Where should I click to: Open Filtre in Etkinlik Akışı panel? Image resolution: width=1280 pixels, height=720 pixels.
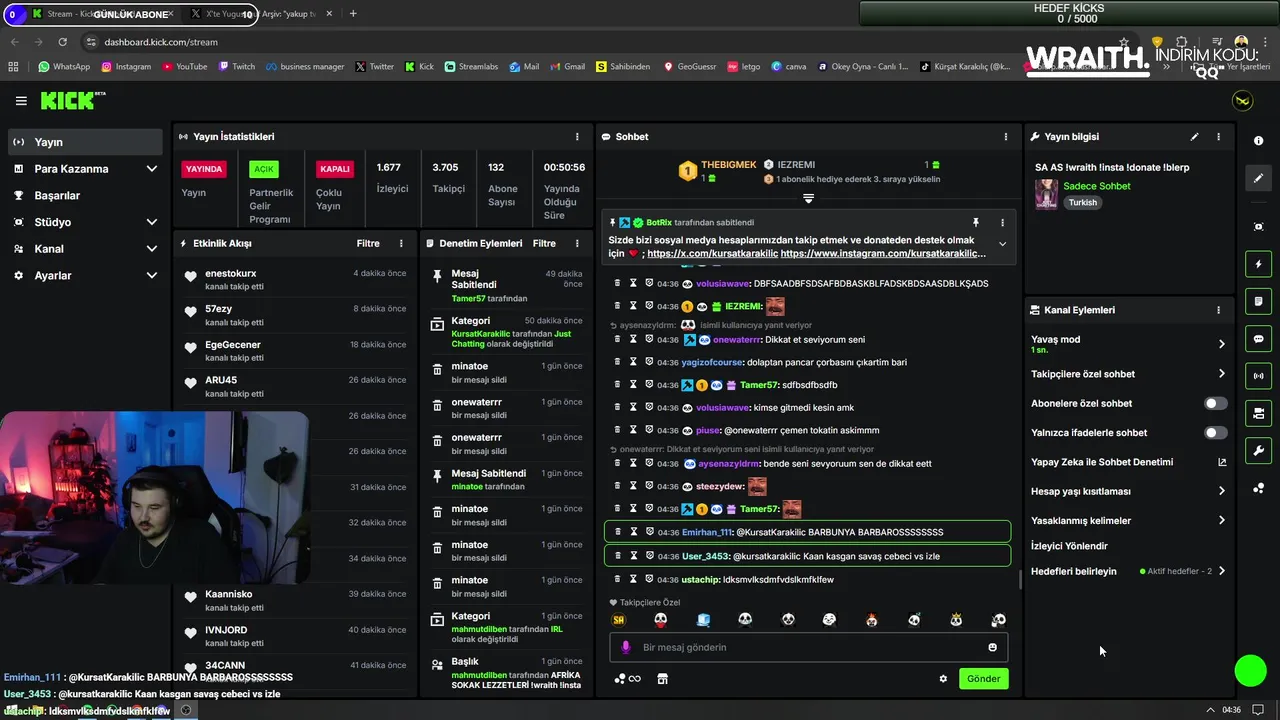[x=368, y=243]
